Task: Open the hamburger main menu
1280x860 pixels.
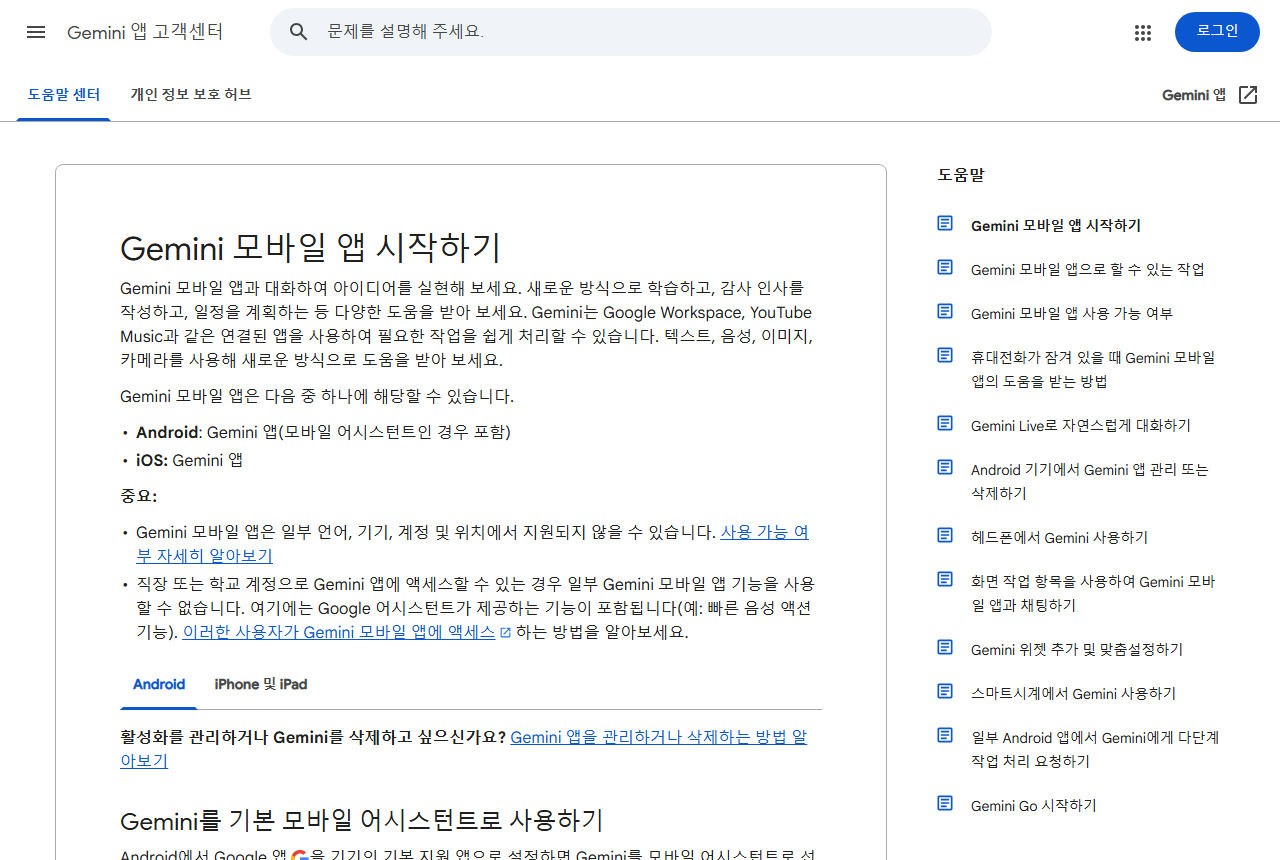Action: click(36, 32)
